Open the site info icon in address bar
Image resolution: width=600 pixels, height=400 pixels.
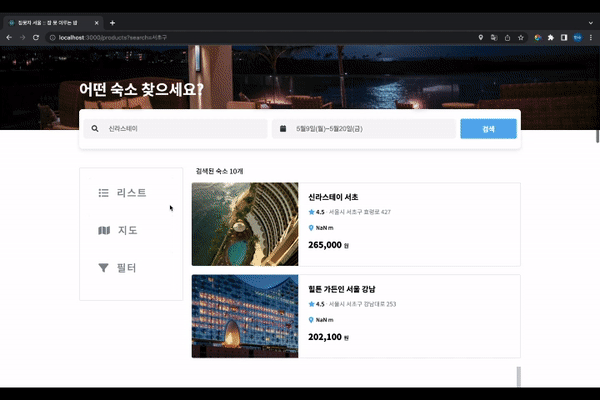pyautogui.click(x=52, y=38)
